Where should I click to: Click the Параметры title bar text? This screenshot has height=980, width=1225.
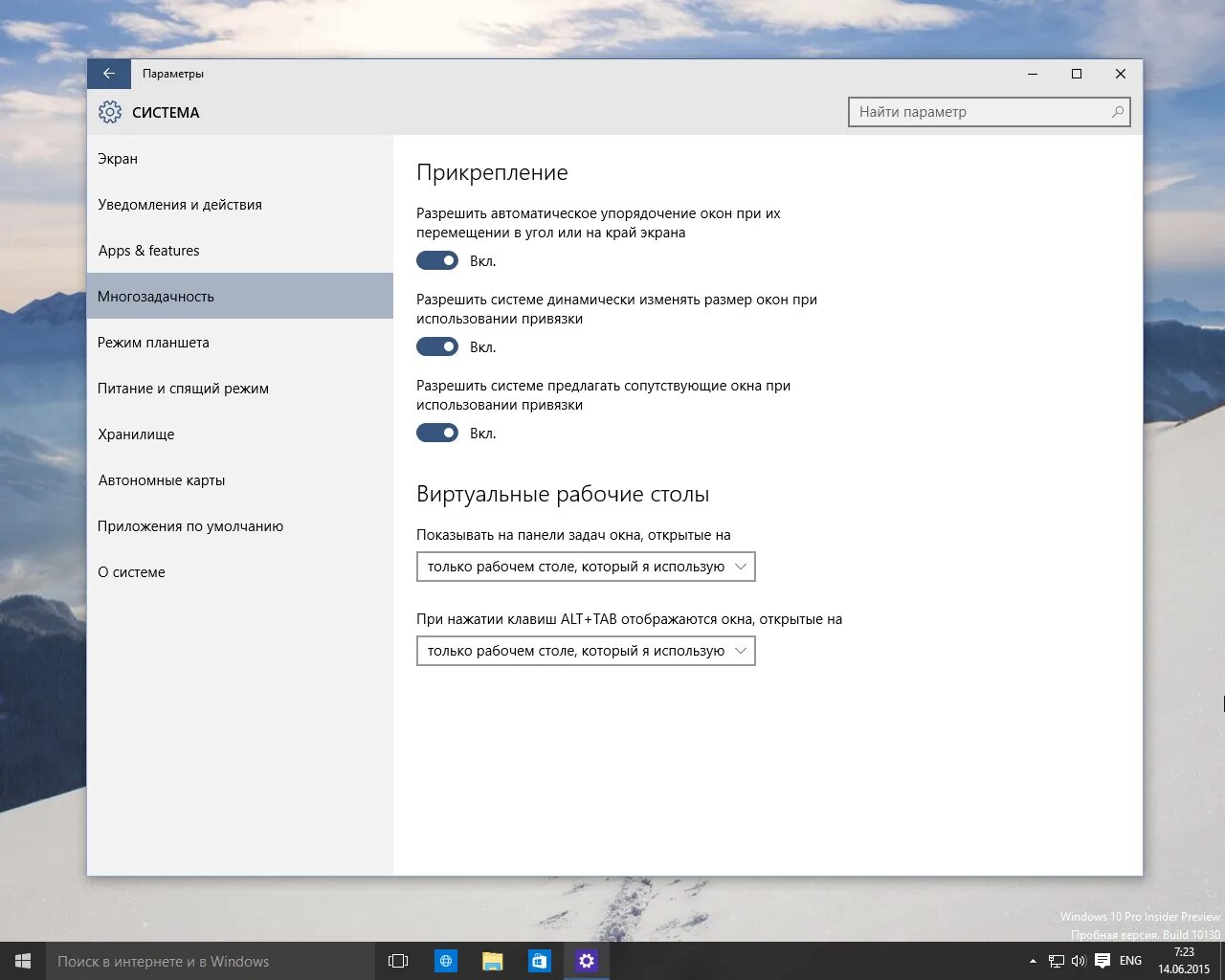click(x=173, y=74)
